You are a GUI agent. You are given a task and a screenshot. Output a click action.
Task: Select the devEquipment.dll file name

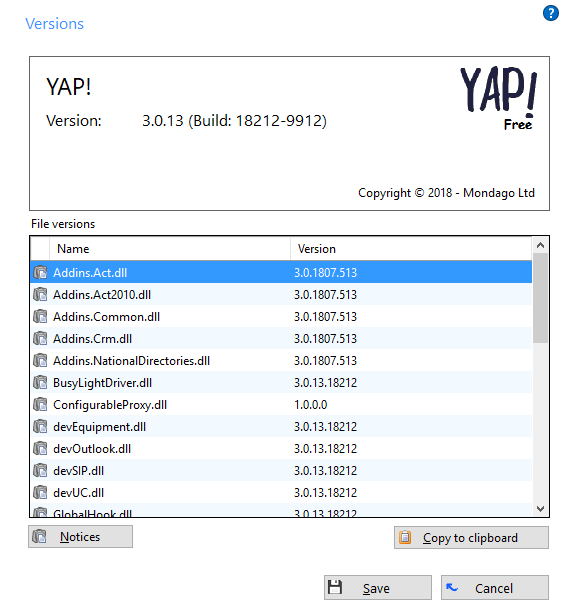pos(100,427)
